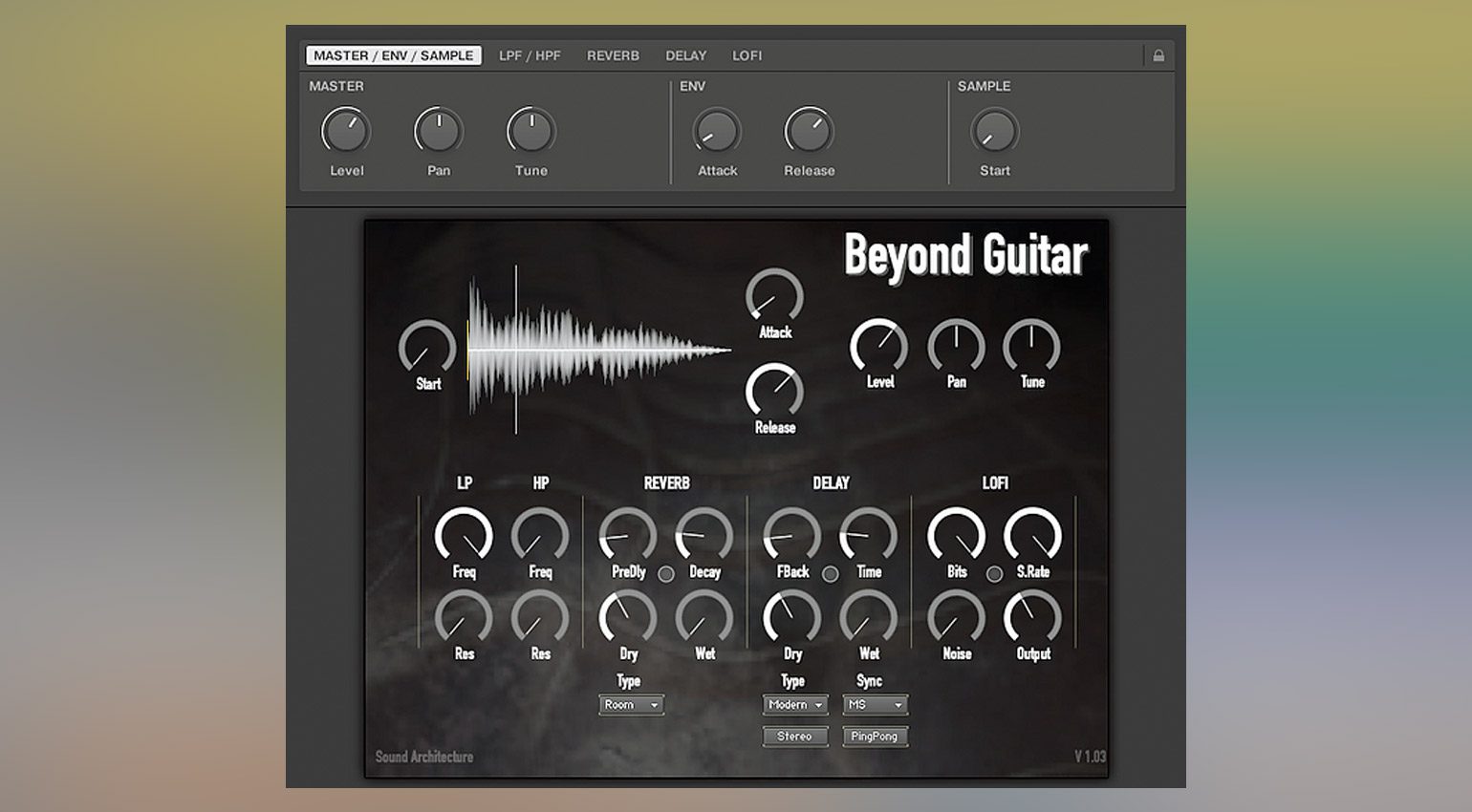
Task: Click the SAMPLE Start knob in top panel
Action: pyautogui.click(x=994, y=131)
